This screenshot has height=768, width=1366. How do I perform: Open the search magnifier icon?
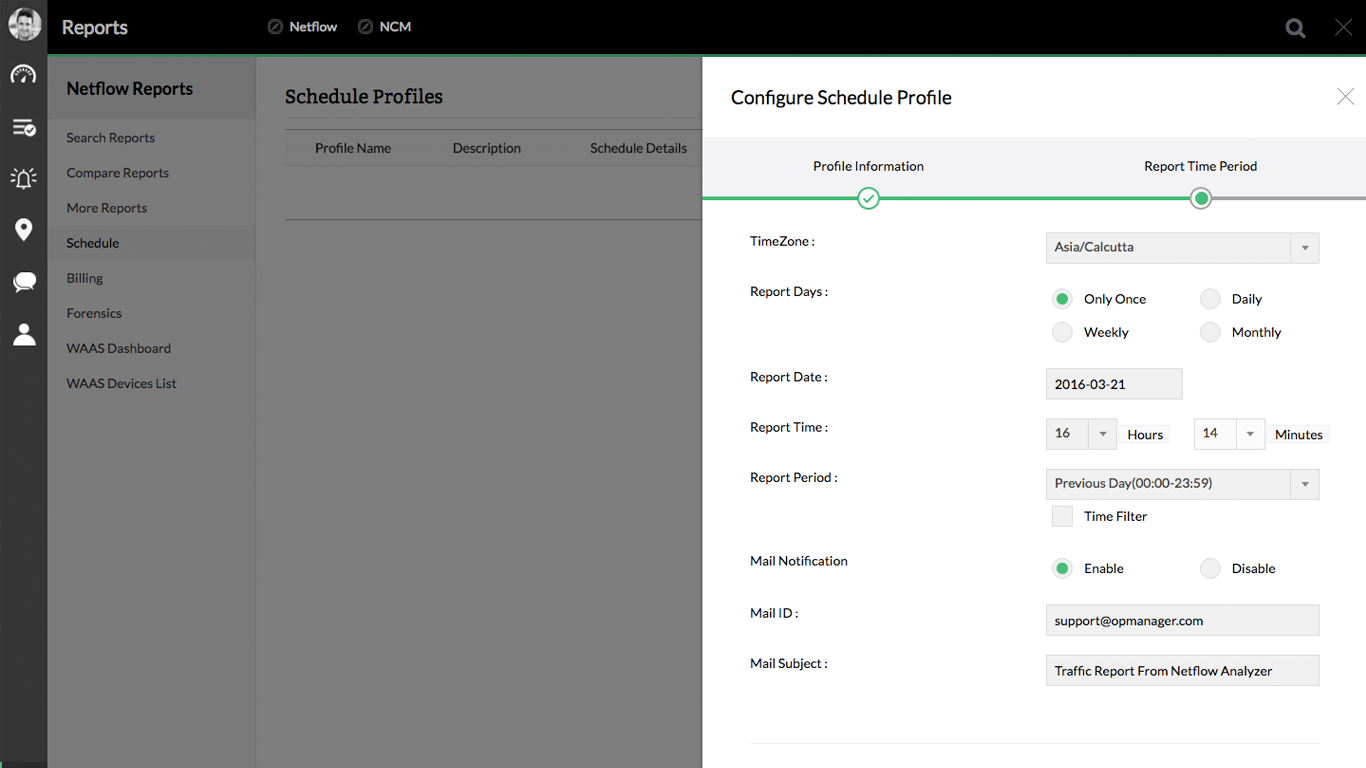(x=1295, y=28)
